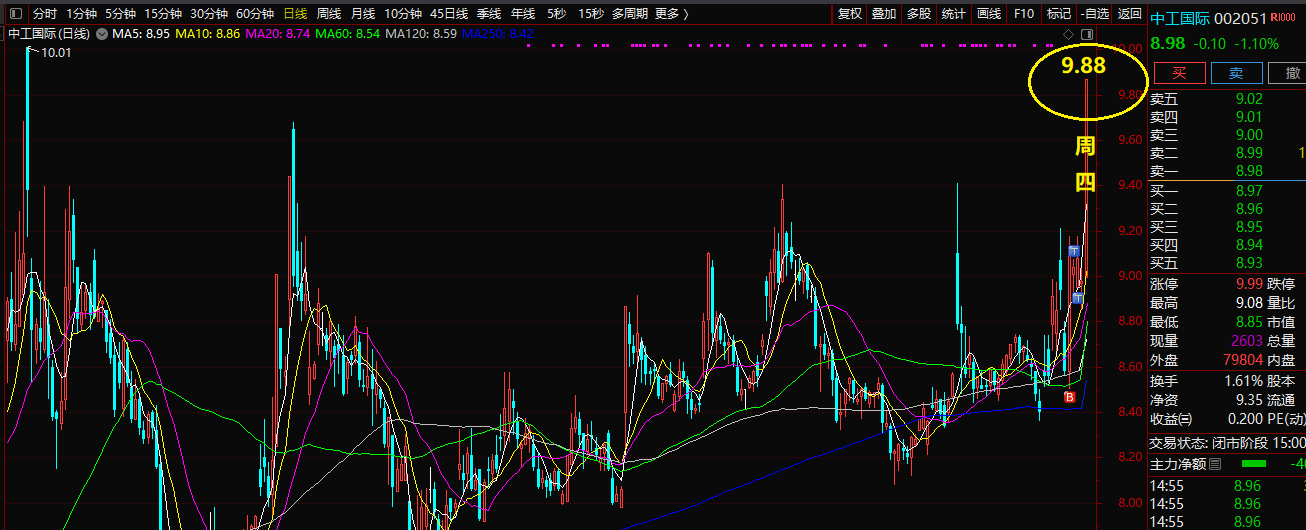The height and width of the screenshot is (530, 1306).
Task: Click 买四 bid price 8.94
Action: [x=1249, y=245]
